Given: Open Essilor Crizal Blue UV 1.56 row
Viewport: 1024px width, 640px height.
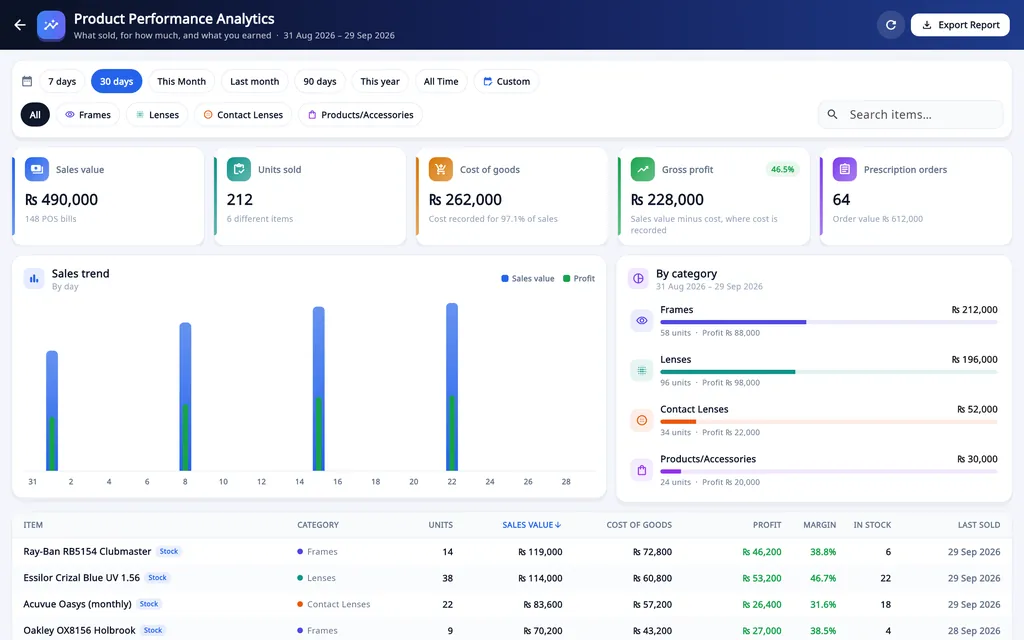Looking at the screenshot, I should [512, 578].
